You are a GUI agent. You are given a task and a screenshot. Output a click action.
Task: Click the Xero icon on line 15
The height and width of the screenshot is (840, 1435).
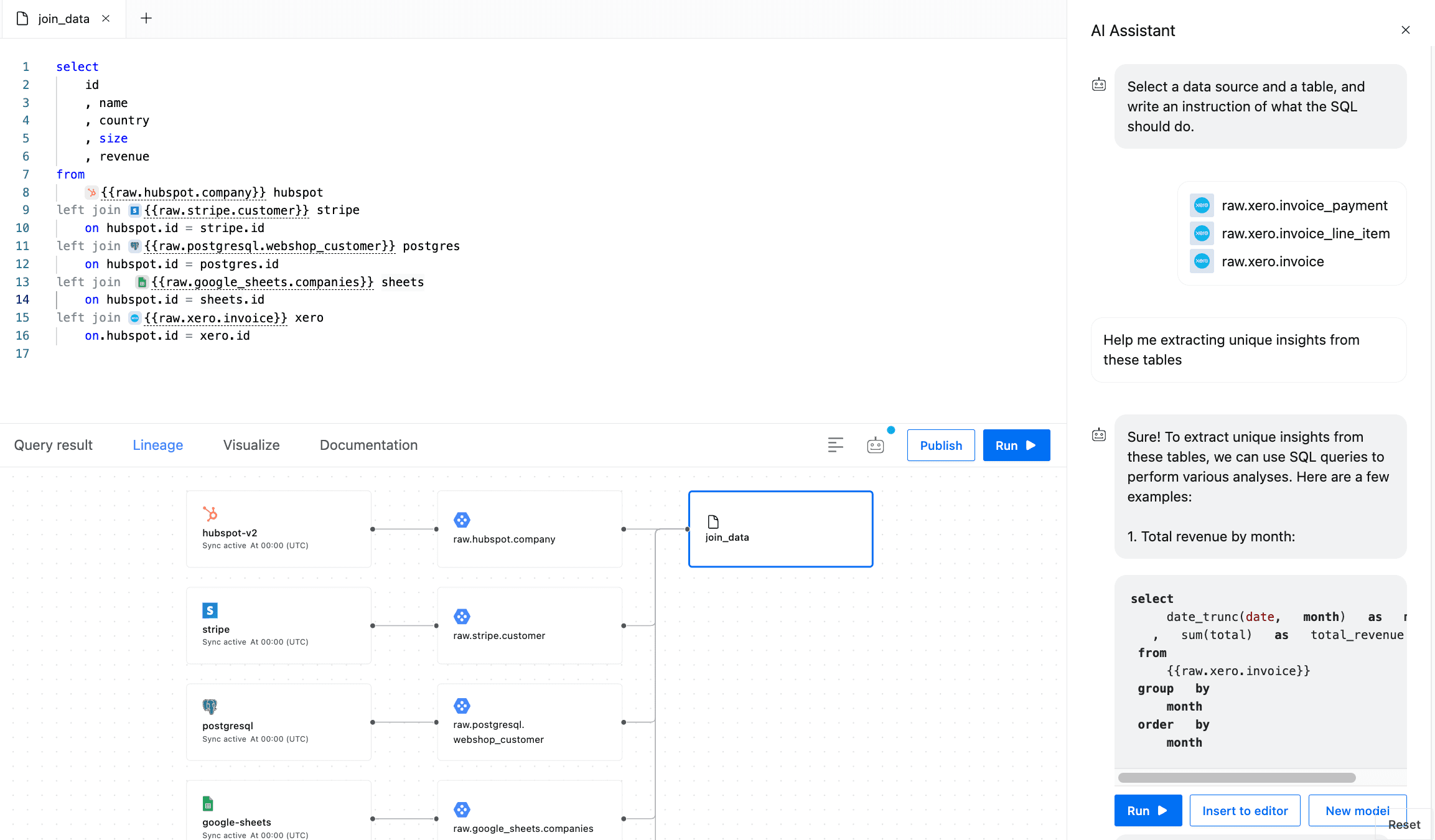134,317
